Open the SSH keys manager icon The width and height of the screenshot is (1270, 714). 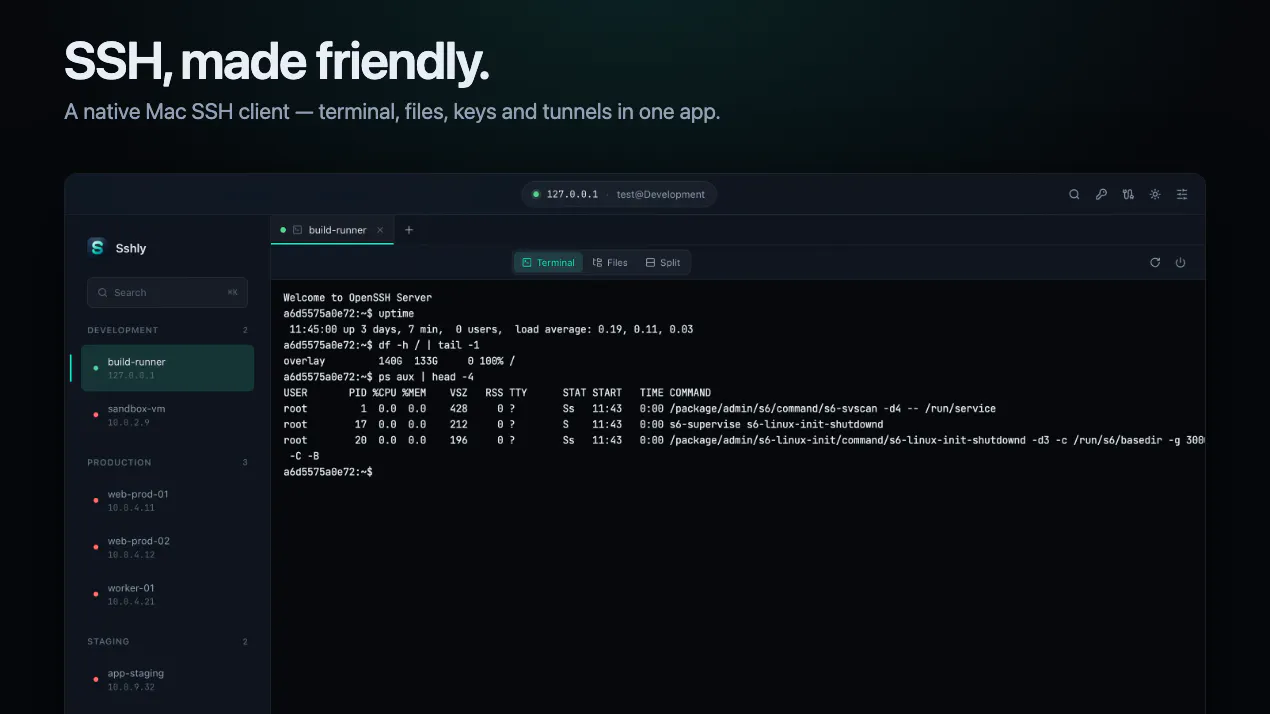[1101, 195]
